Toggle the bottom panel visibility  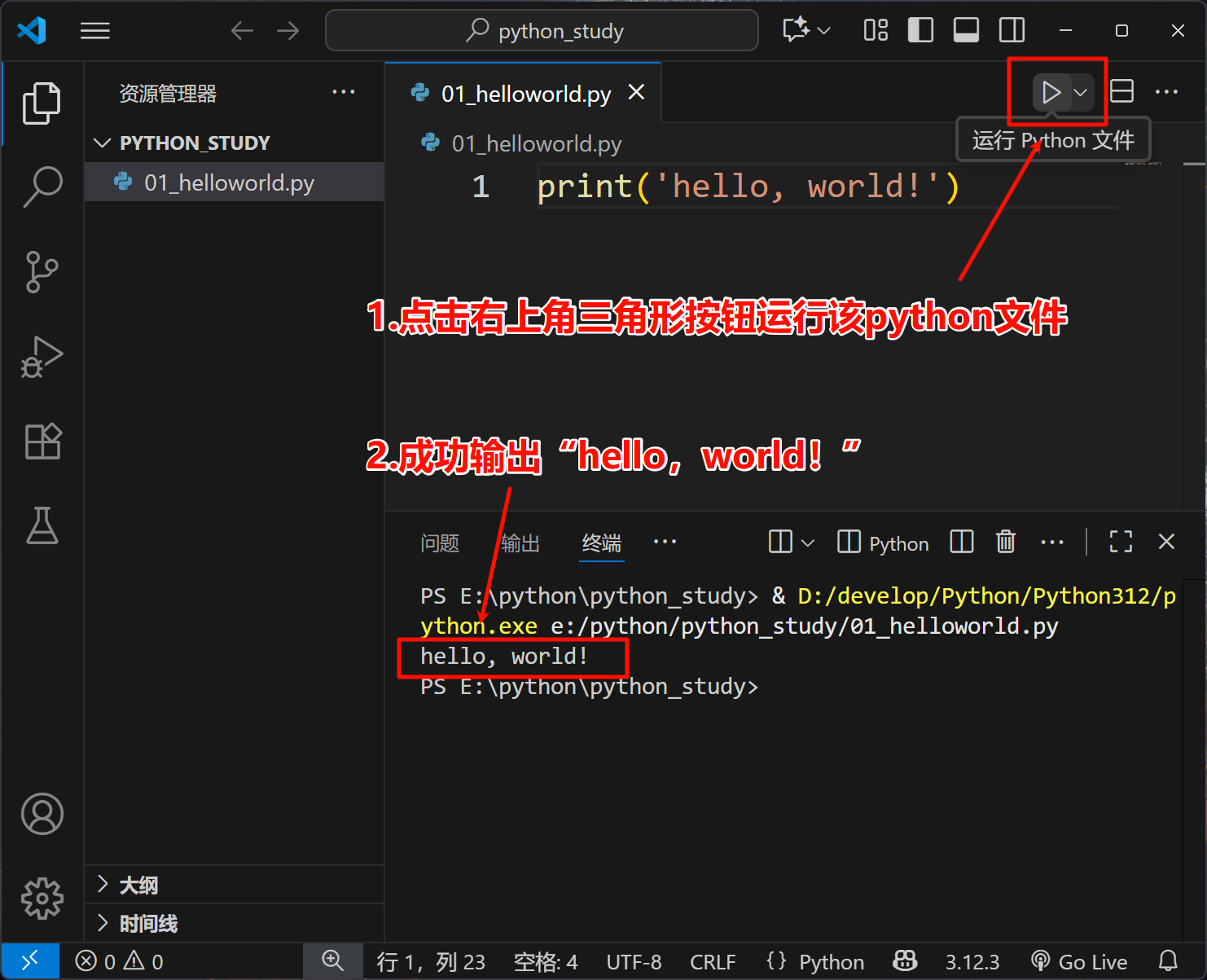point(966,31)
